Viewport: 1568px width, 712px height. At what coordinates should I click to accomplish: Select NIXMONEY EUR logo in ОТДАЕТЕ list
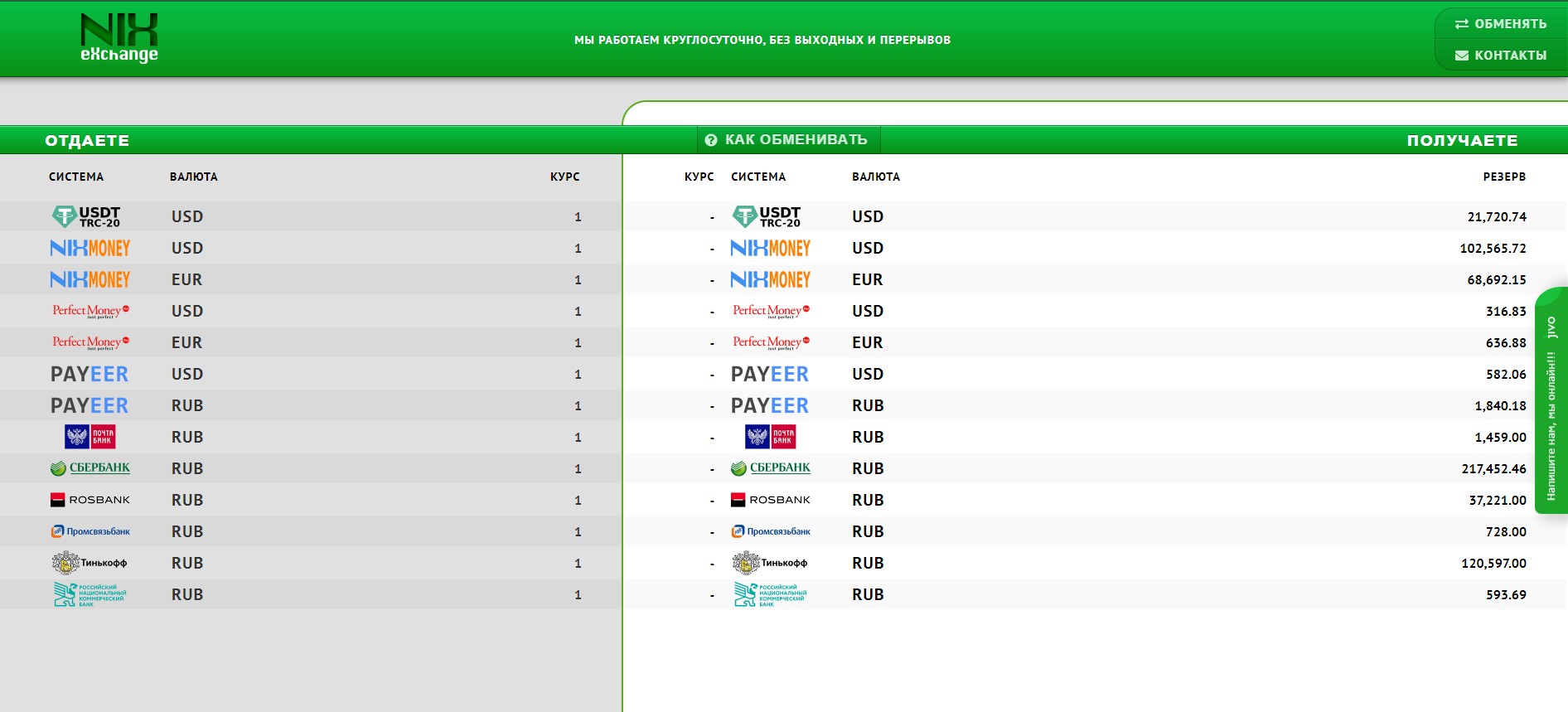click(90, 279)
